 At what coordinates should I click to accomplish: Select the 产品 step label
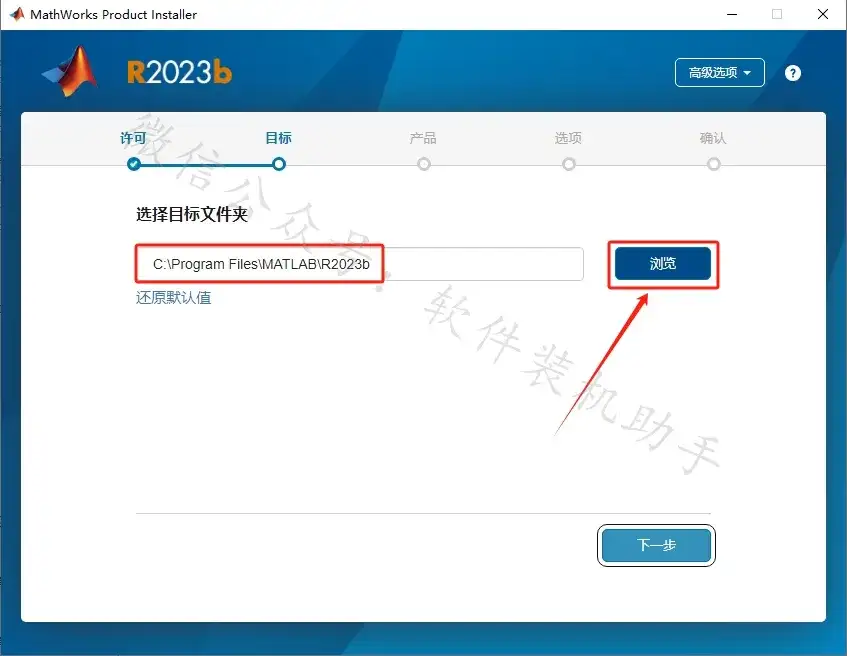(423, 138)
